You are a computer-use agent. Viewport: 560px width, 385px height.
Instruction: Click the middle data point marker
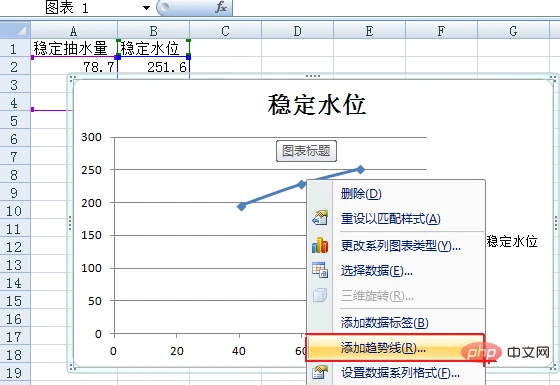pos(302,185)
